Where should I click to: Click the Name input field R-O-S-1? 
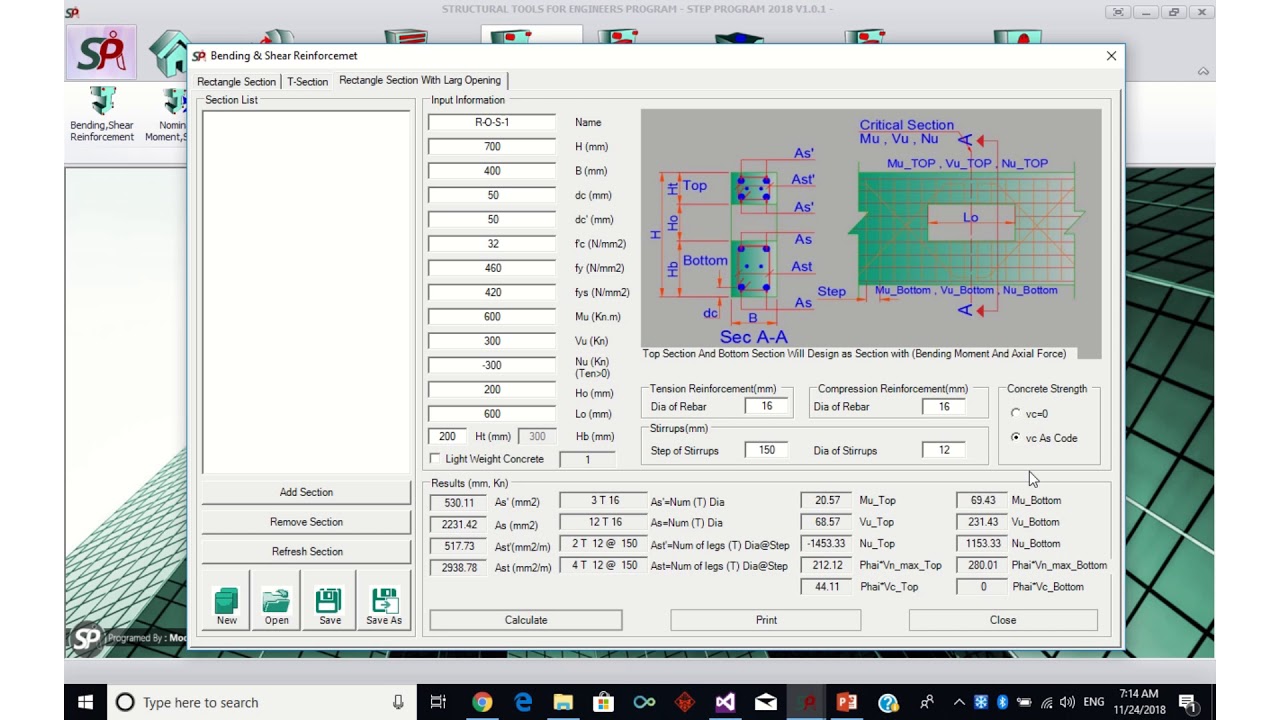492,122
